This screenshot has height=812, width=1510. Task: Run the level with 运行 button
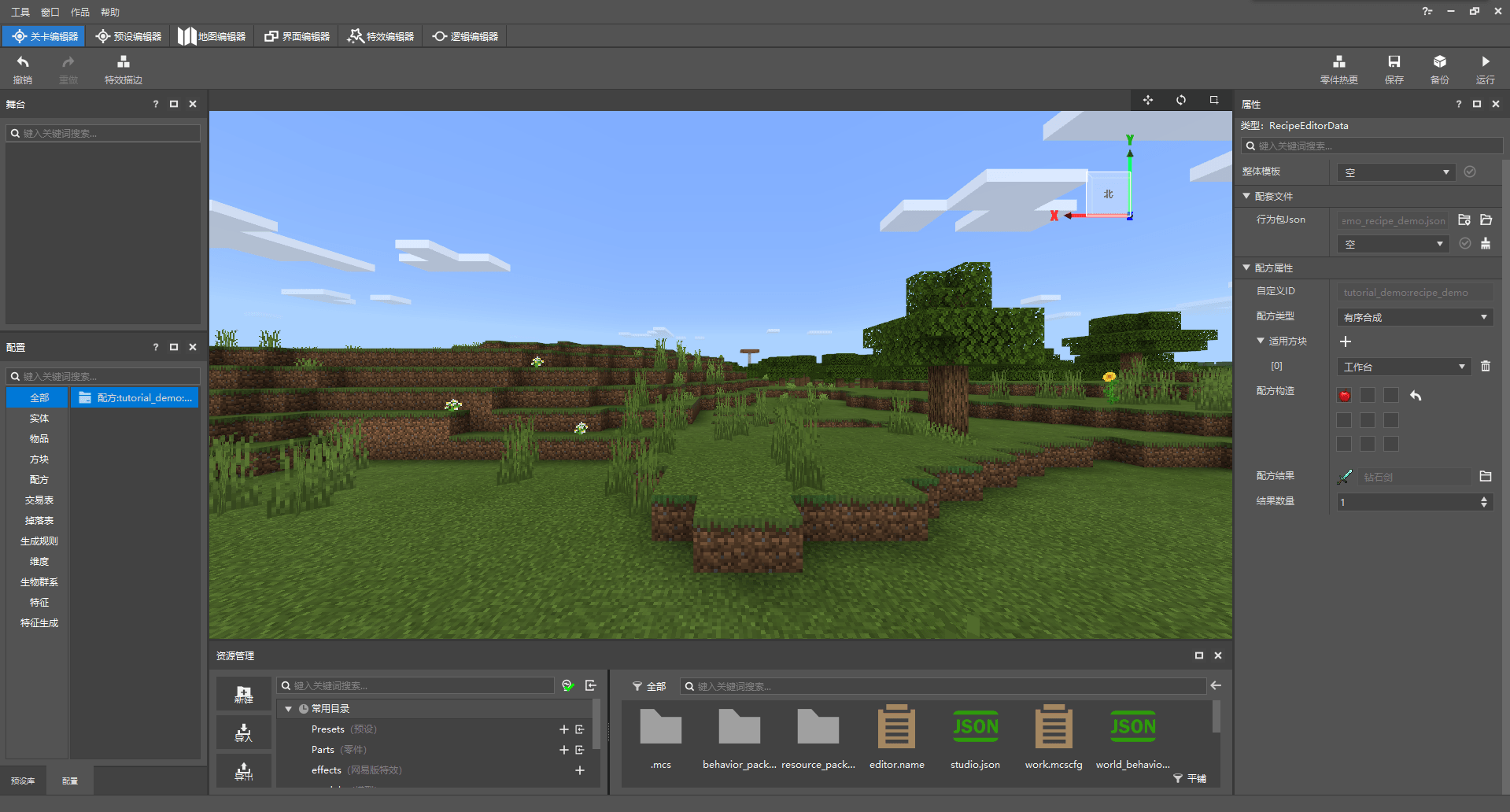[1485, 69]
